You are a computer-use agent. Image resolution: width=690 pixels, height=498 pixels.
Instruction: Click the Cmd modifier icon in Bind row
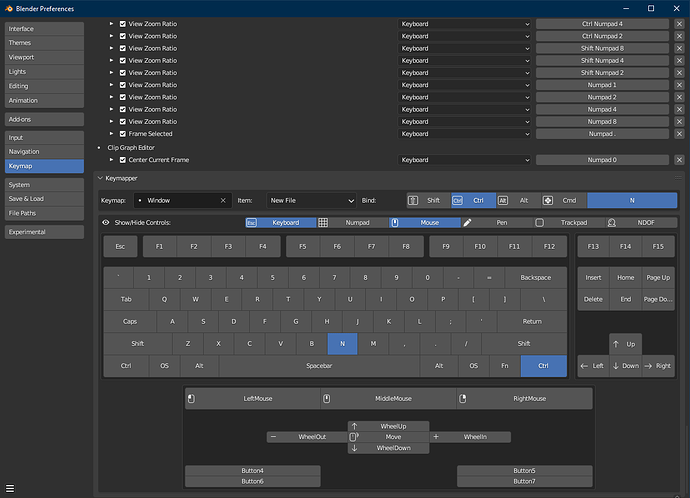coord(547,201)
